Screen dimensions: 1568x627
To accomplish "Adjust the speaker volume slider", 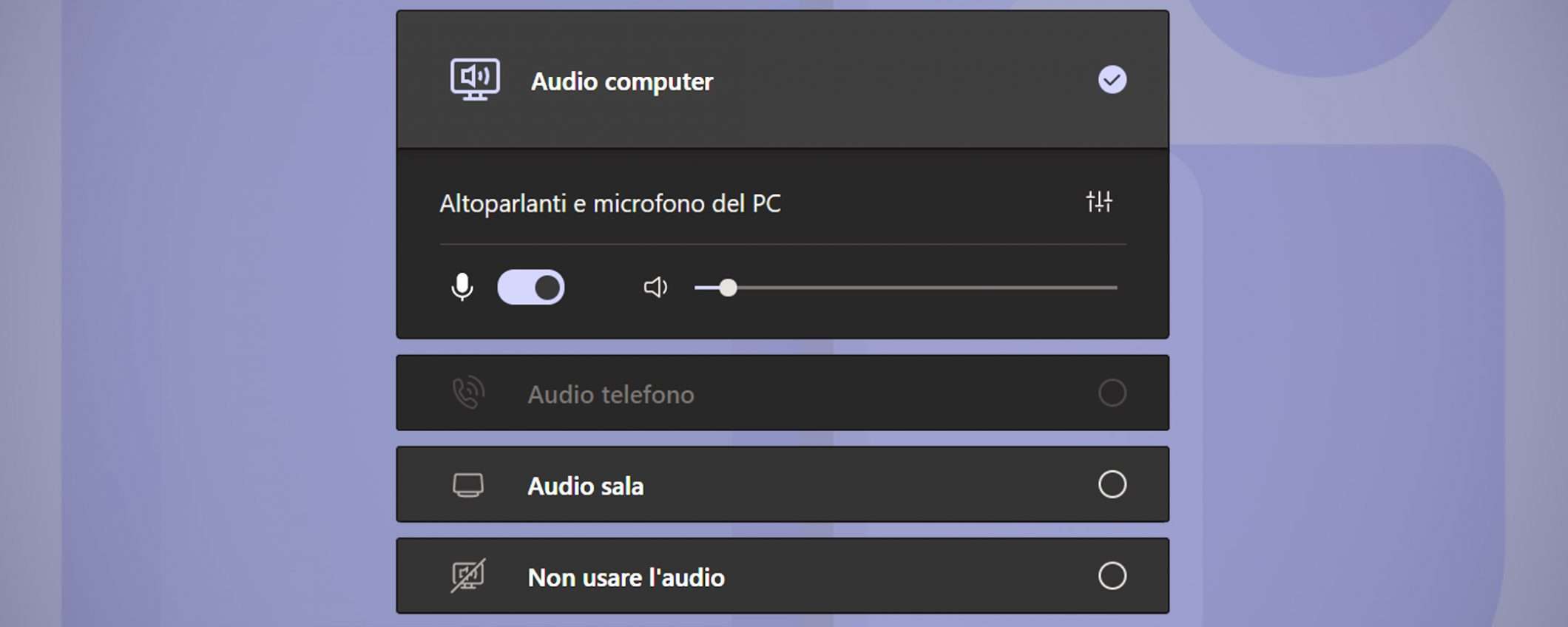I will pyautogui.click(x=729, y=288).
